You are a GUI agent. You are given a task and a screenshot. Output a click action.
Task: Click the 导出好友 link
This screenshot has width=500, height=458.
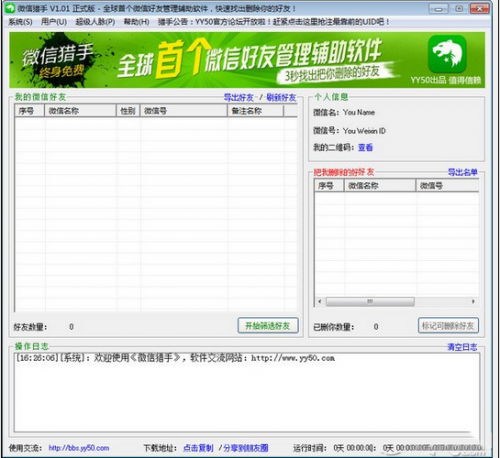(x=239, y=98)
